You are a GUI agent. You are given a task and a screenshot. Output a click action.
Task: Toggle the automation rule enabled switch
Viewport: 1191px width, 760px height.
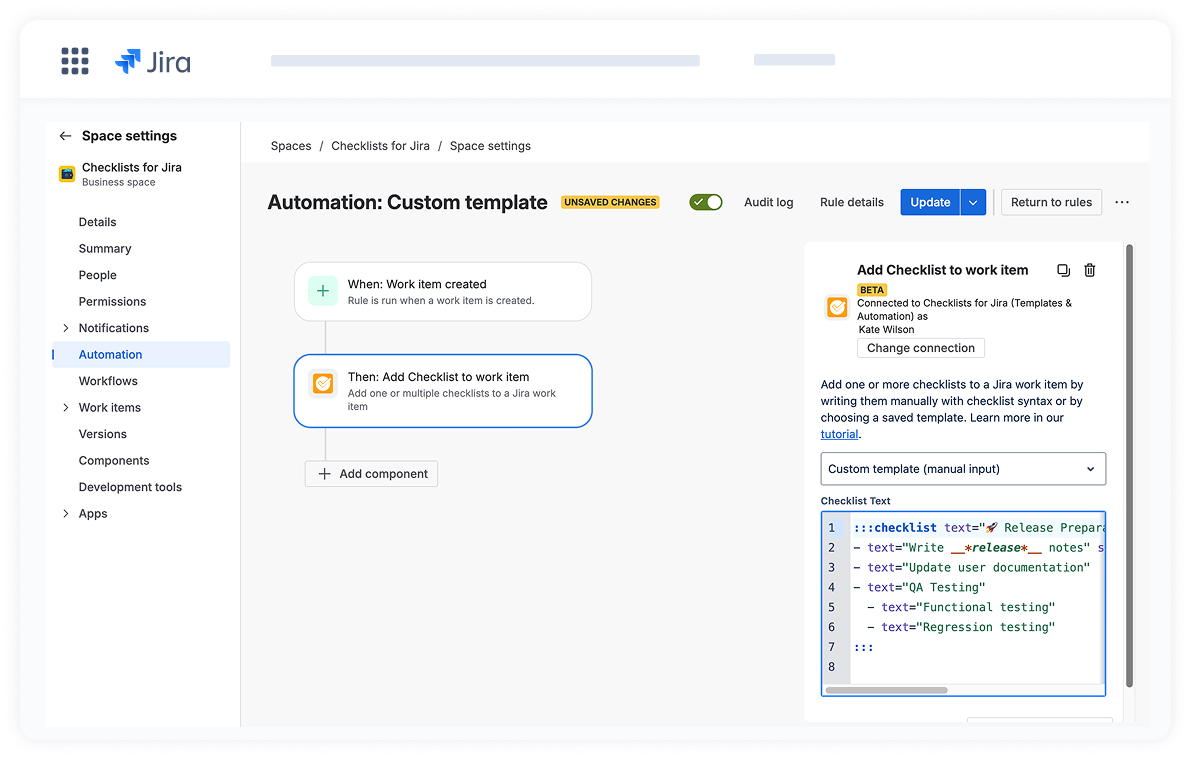[706, 202]
